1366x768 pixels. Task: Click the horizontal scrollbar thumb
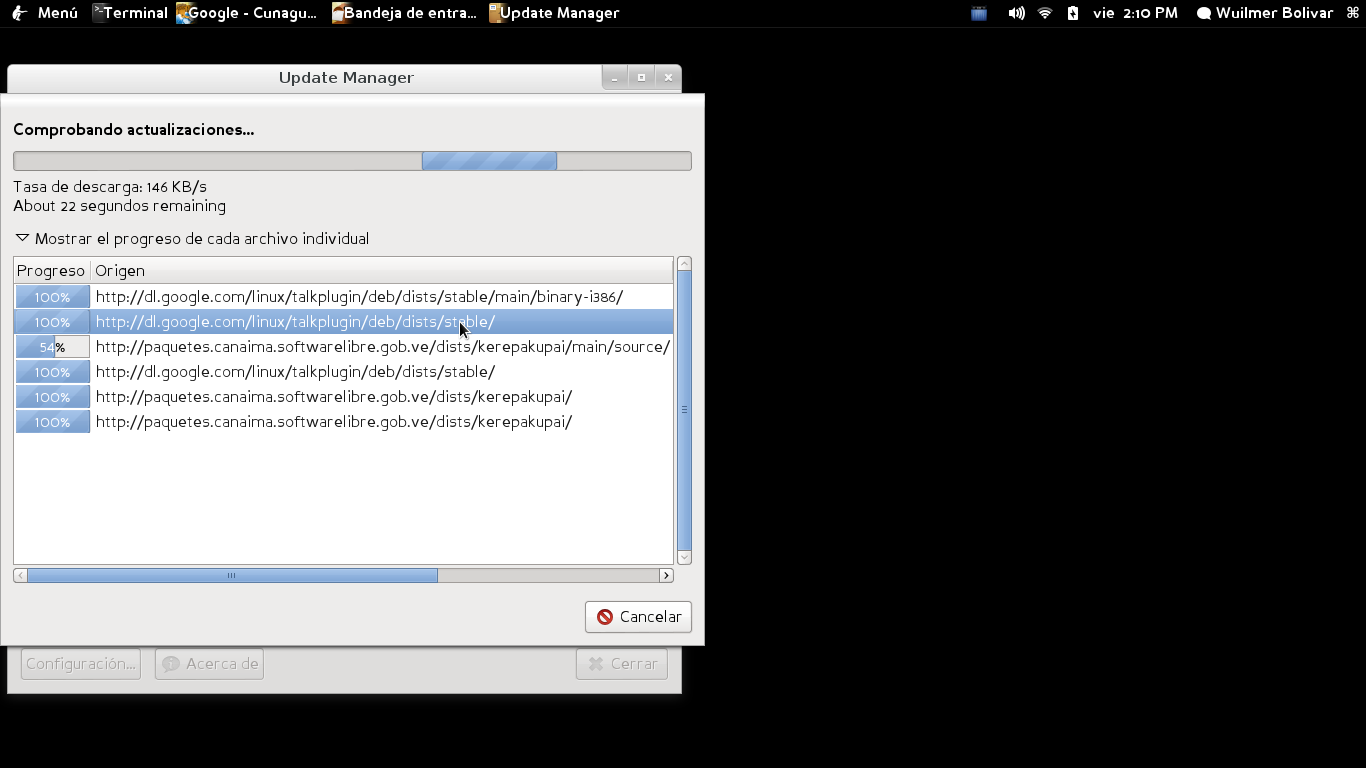[x=232, y=576]
